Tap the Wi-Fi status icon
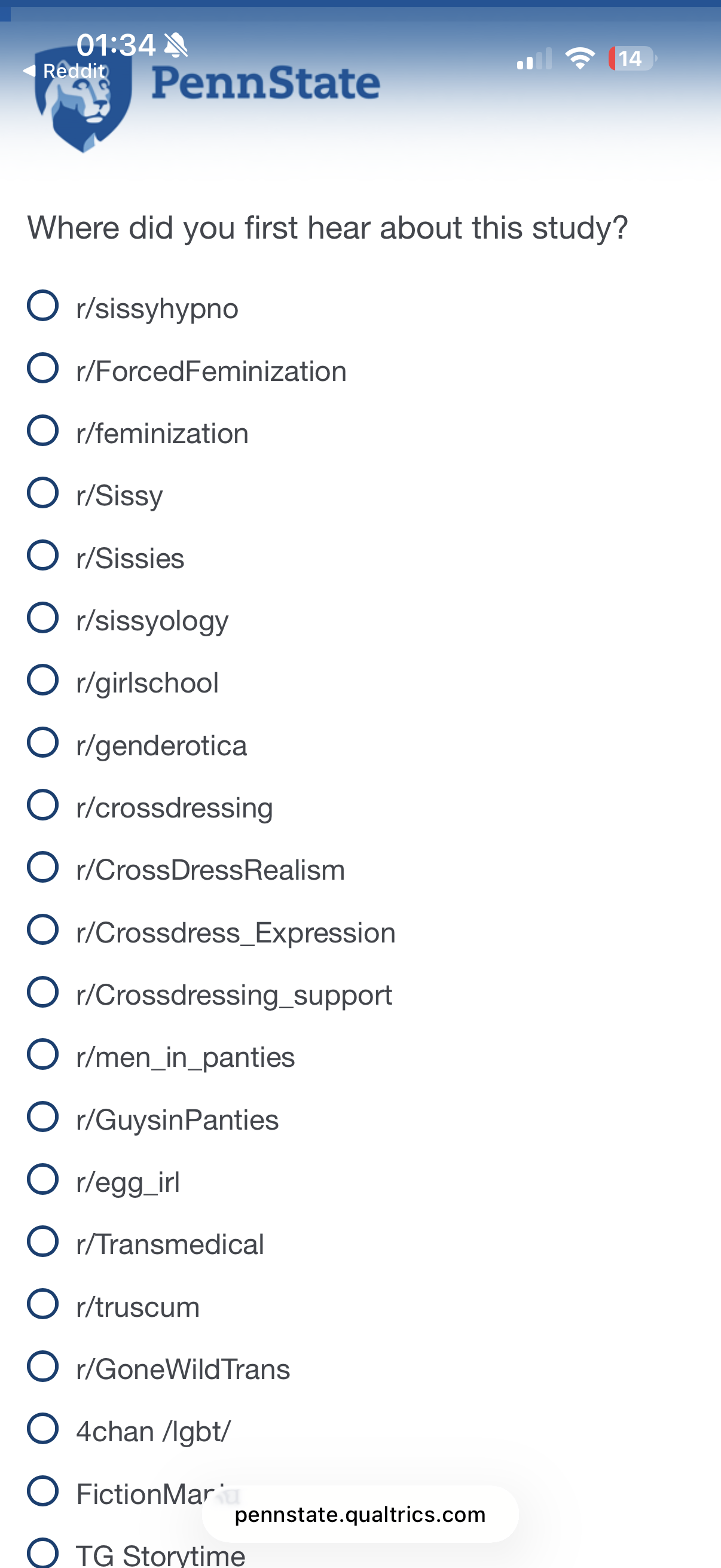 pos(579,59)
